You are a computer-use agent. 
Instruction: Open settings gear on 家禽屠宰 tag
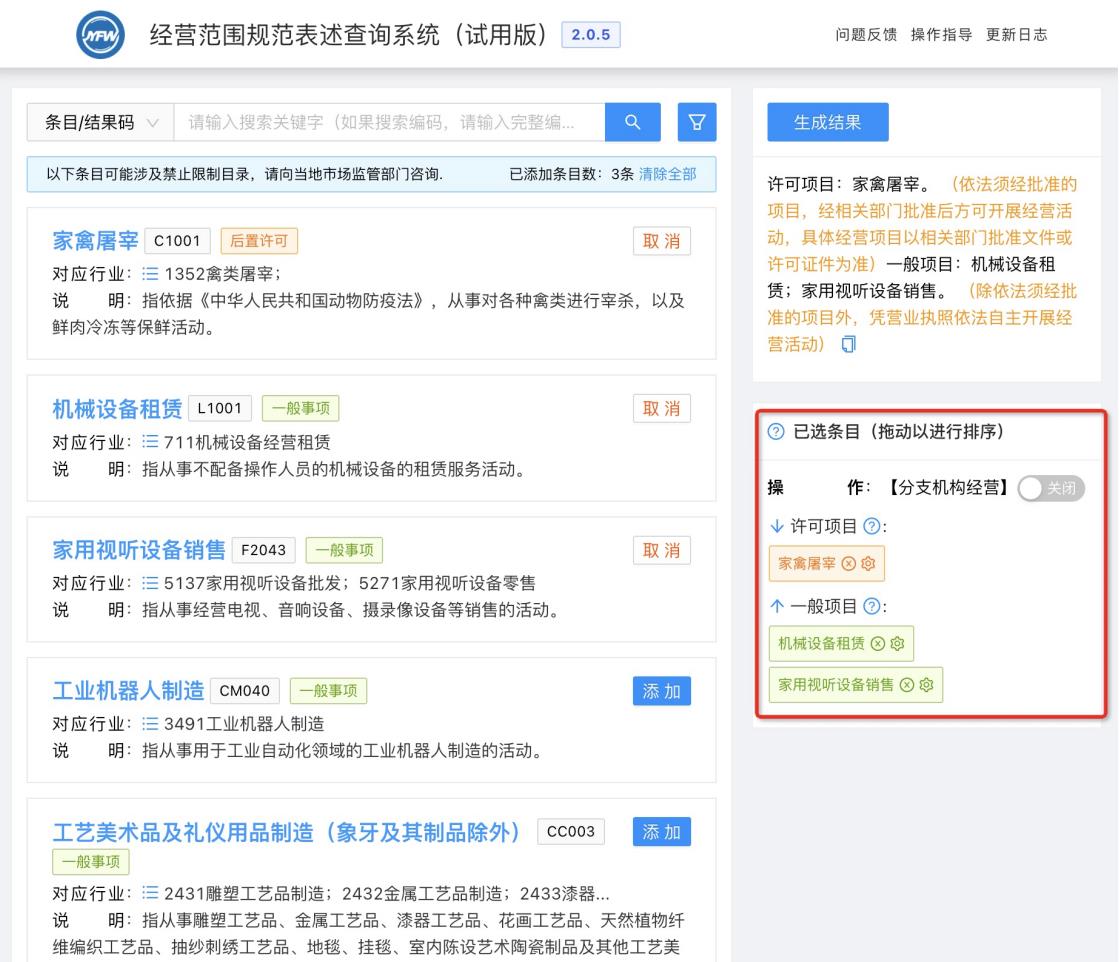868,563
